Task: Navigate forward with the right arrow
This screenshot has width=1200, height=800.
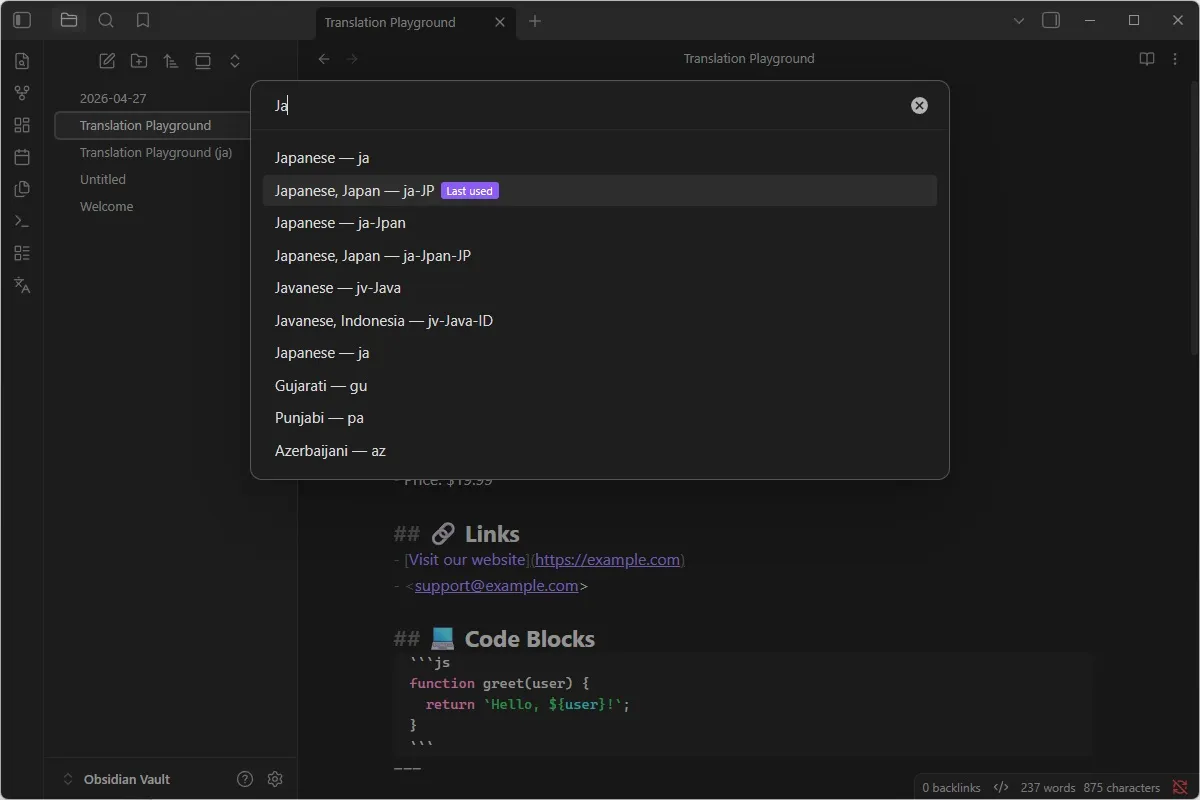Action: click(352, 59)
